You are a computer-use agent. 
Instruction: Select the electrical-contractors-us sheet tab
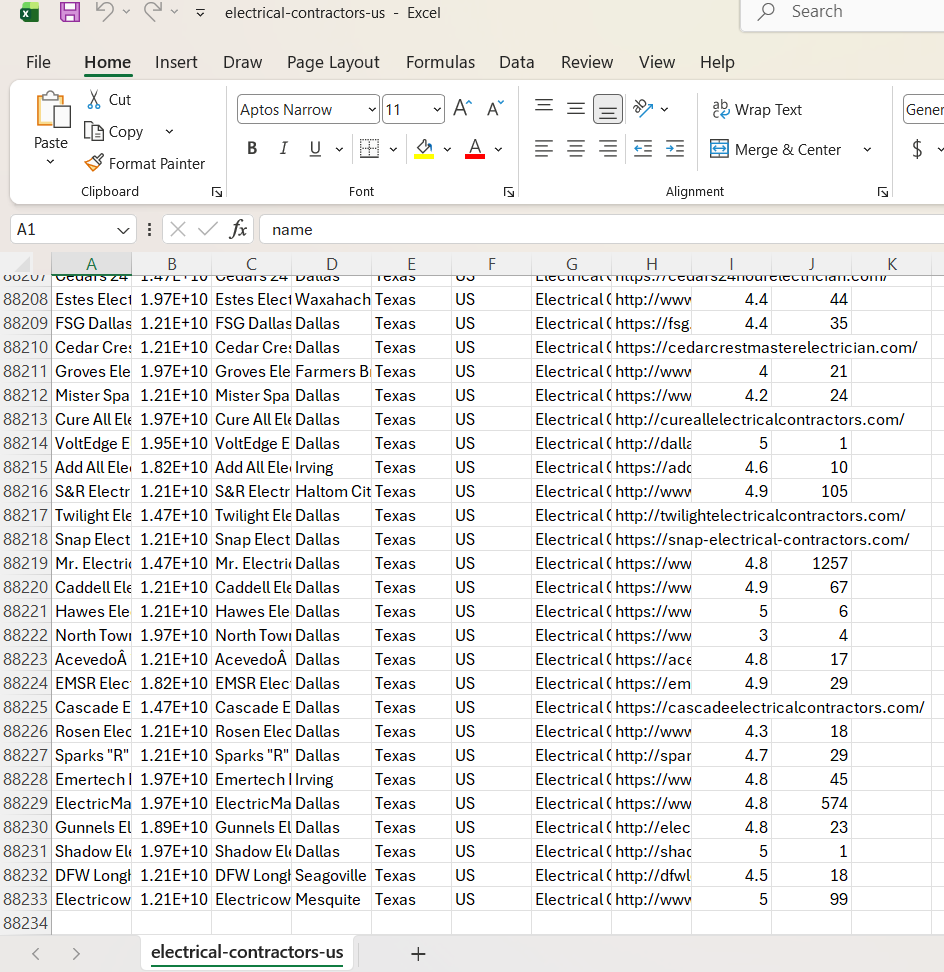click(x=247, y=952)
